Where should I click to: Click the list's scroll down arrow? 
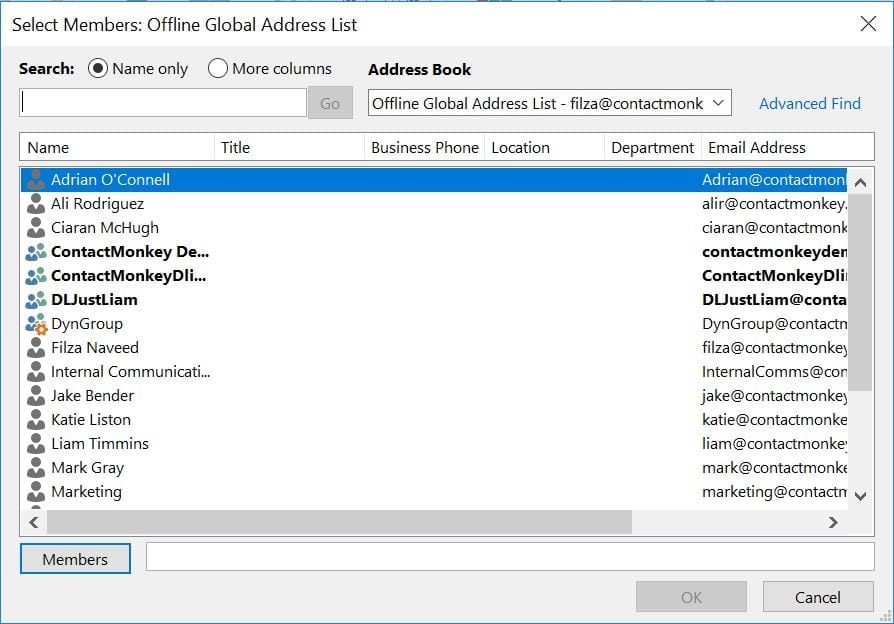(x=860, y=495)
